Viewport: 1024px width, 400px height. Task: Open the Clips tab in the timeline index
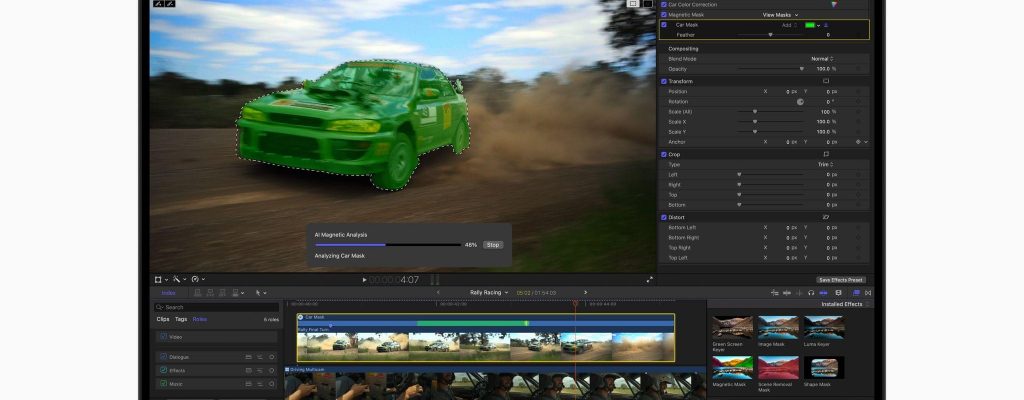coord(162,319)
